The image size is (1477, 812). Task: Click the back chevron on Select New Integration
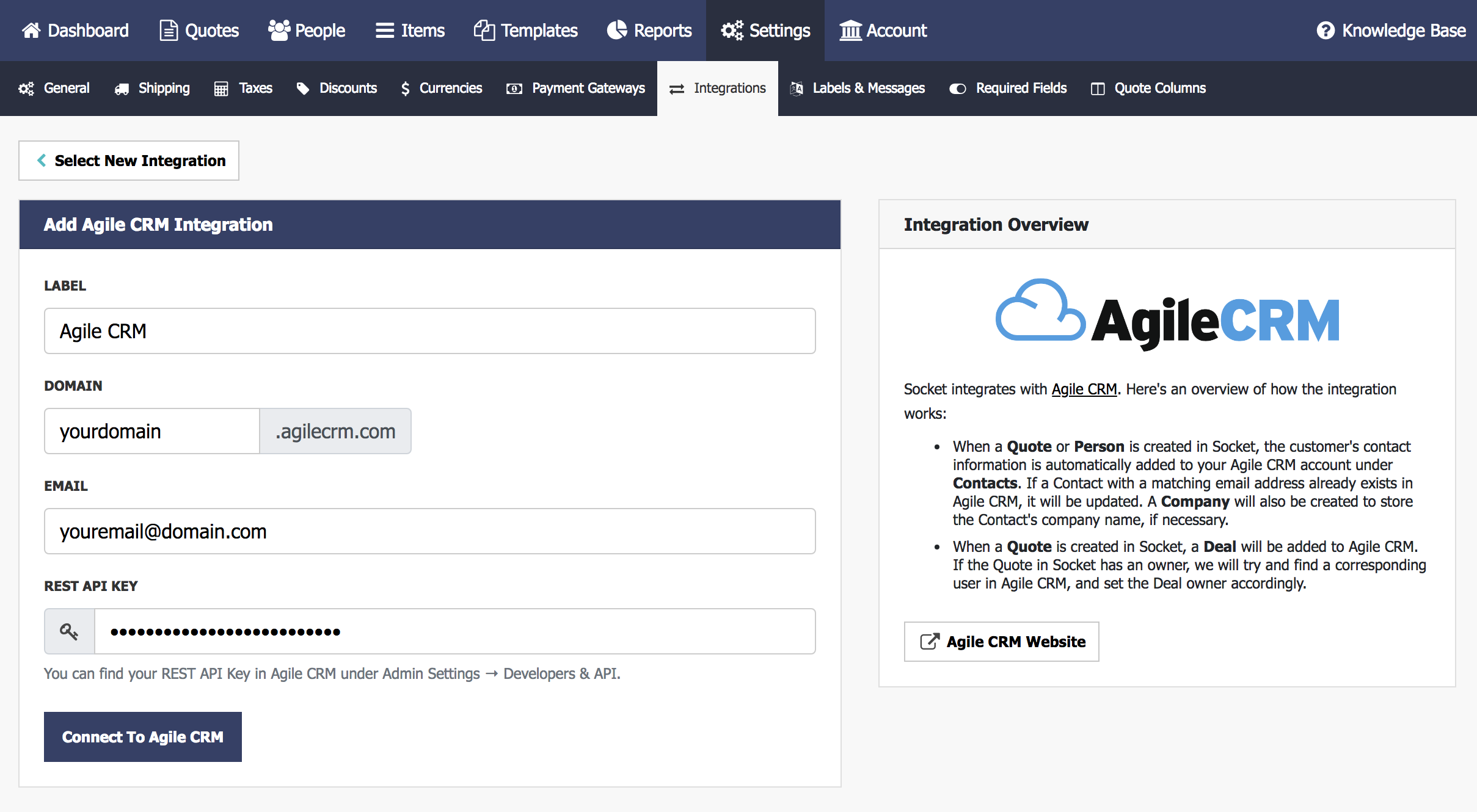42,161
